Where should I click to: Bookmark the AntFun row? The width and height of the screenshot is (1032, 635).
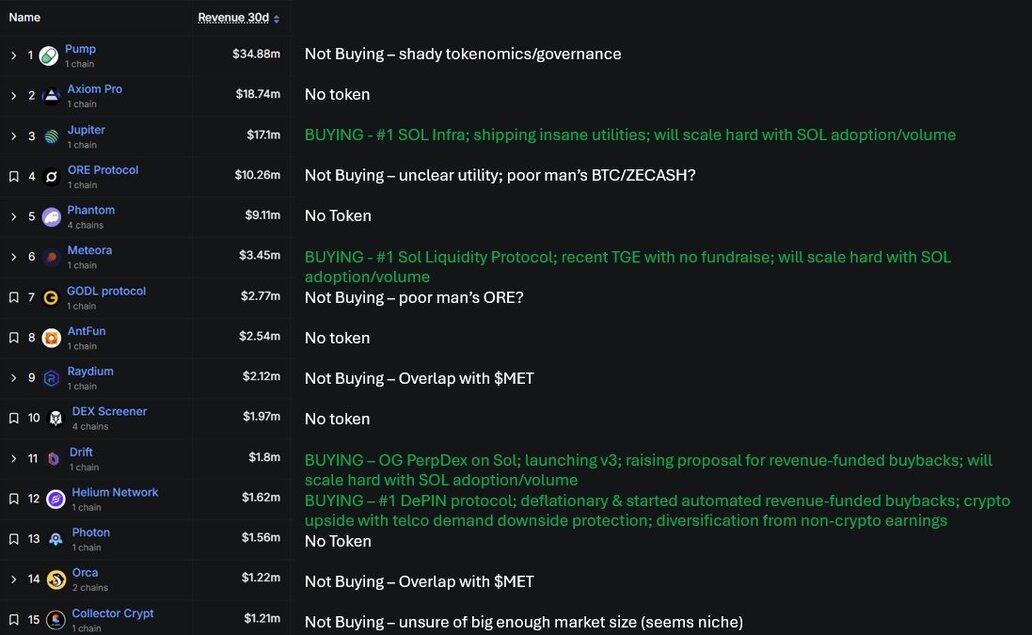pyautogui.click(x=14, y=338)
